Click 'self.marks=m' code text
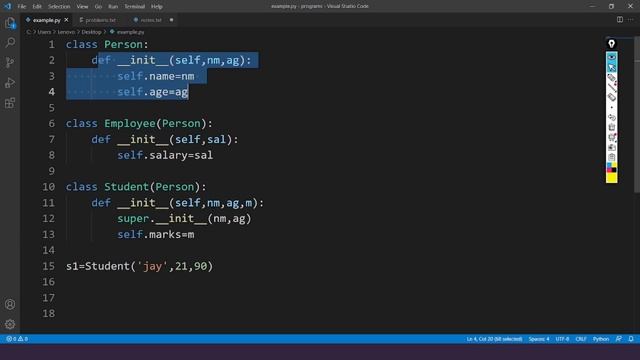The height and width of the screenshot is (360, 640). 156,234
